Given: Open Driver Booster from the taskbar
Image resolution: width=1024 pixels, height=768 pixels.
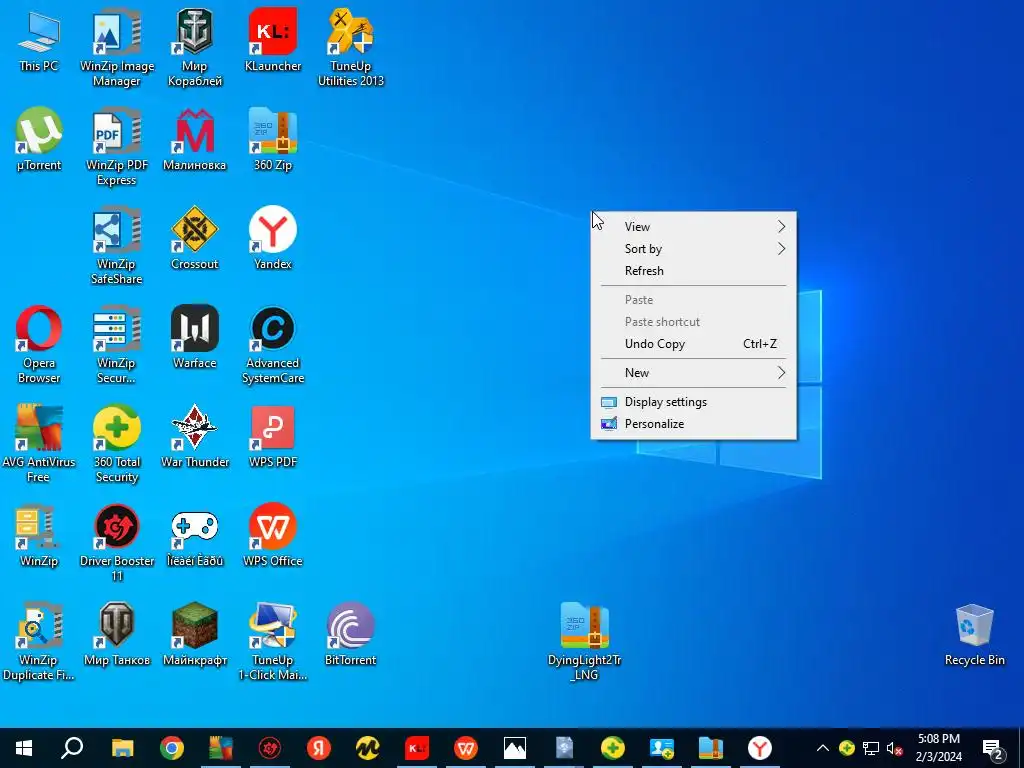Looking at the screenshot, I should tap(270, 748).
